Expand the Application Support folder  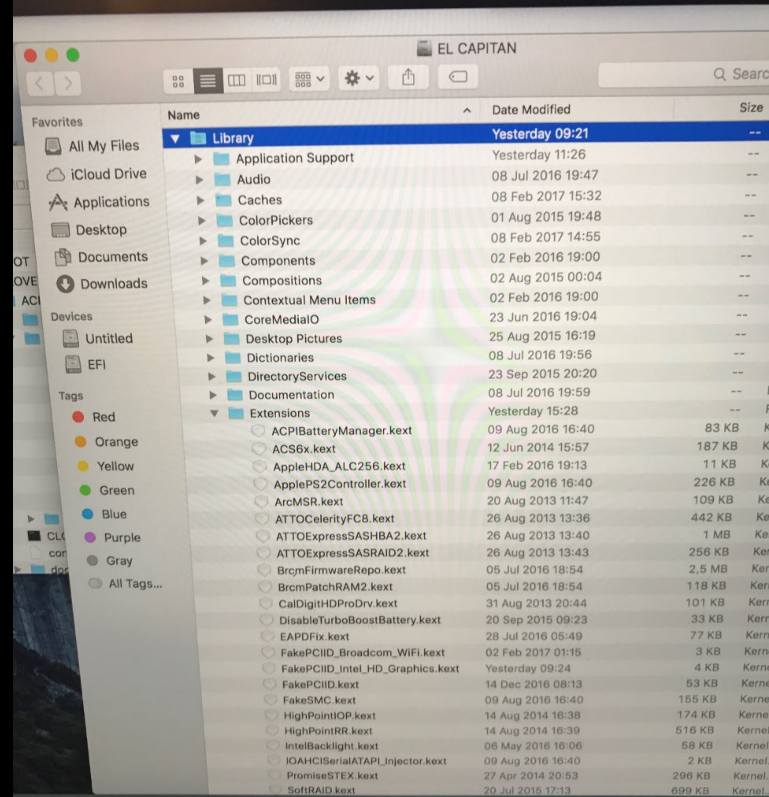tap(198, 158)
